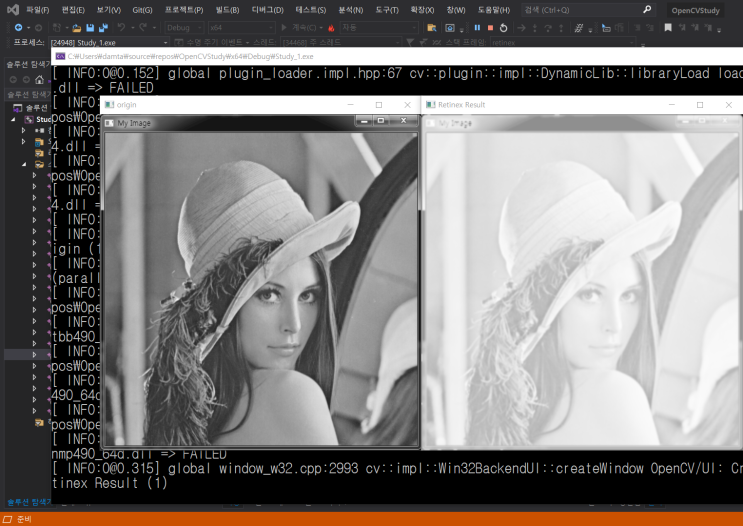Image resolution: width=743 pixels, height=526 pixels.
Task: Click the 솔루션 탐색기 tab at the bottom
Action: [x=28, y=502]
